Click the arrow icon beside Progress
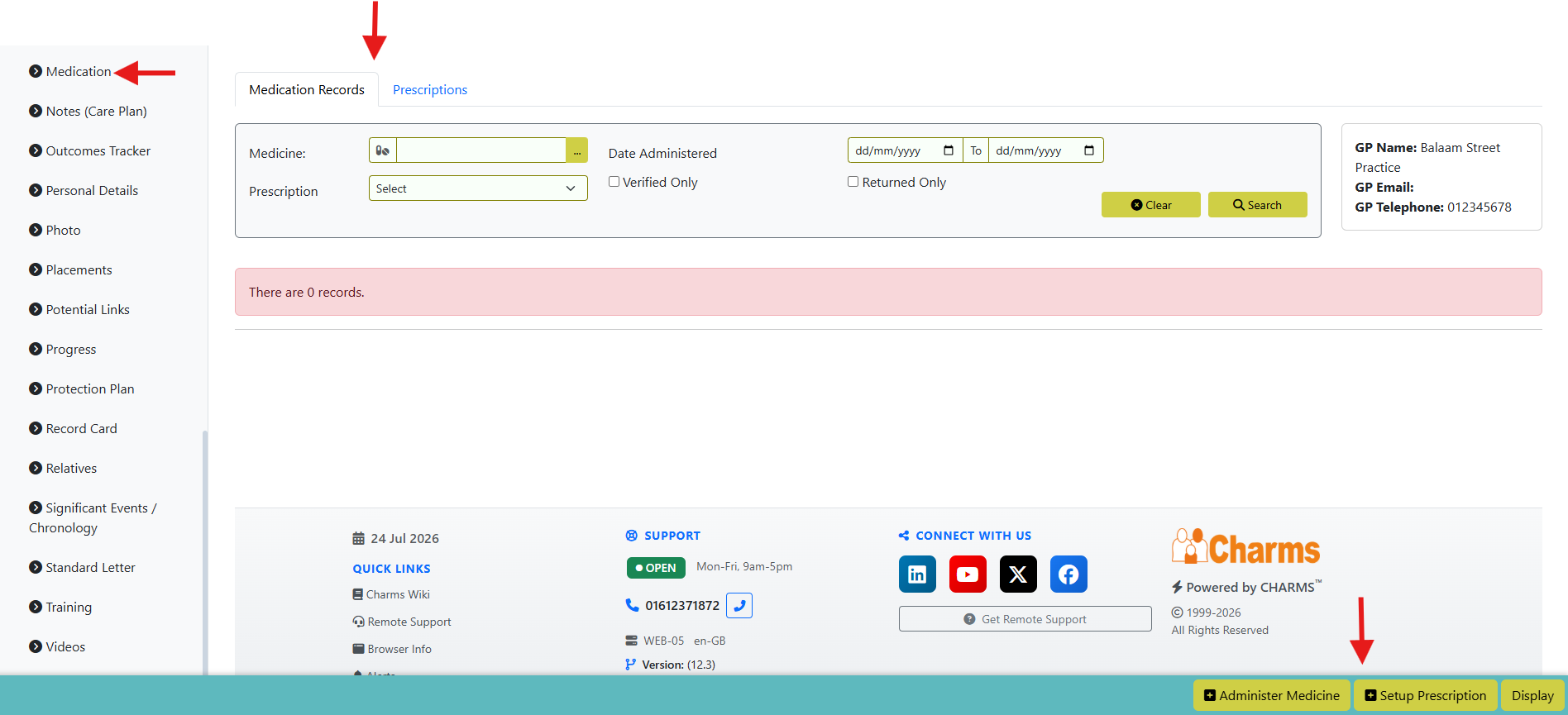 pos(36,349)
